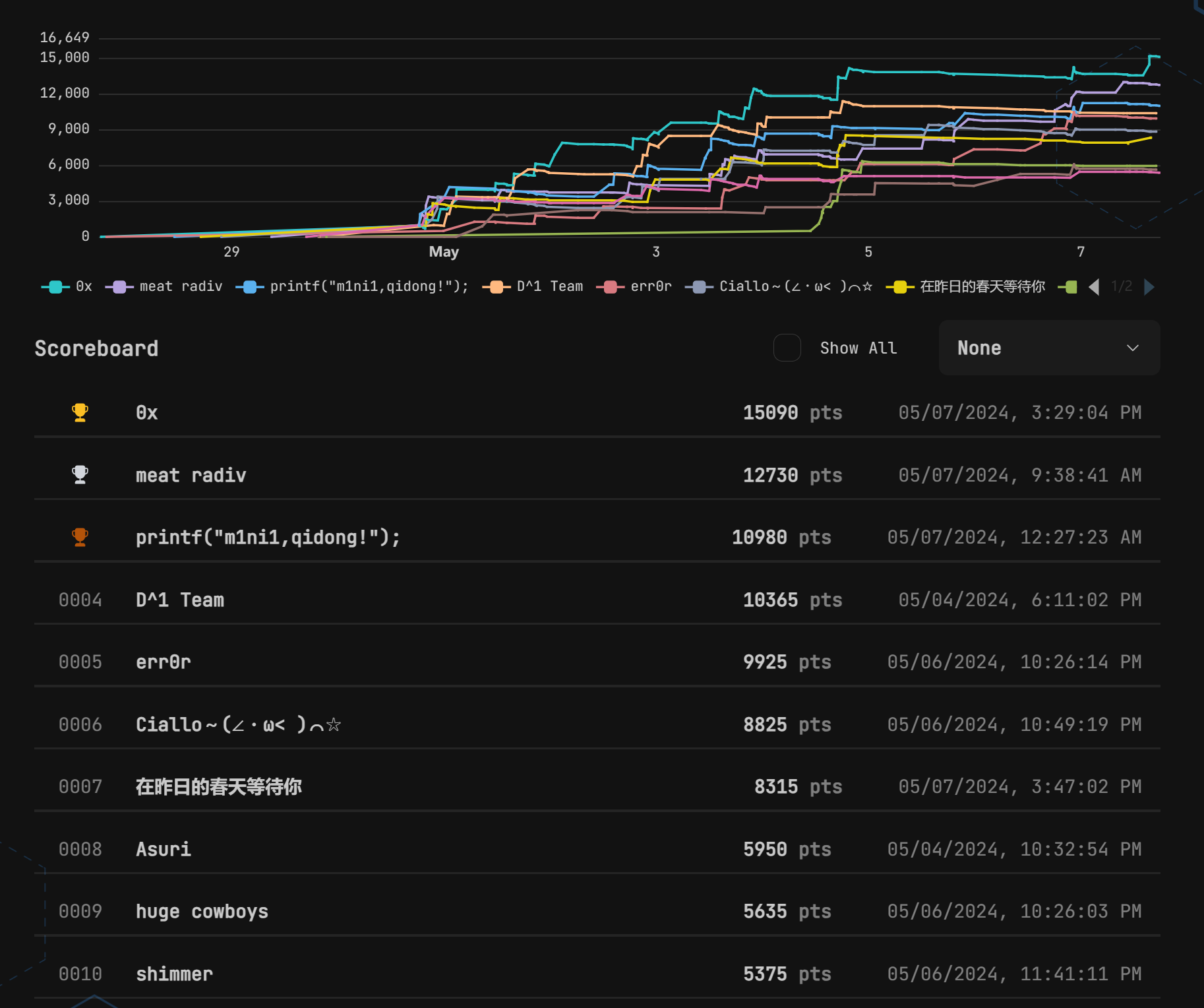Click the 16,649 y-axis maximum label
The height and width of the screenshot is (1008, 1204).
[x=65, y=38]
